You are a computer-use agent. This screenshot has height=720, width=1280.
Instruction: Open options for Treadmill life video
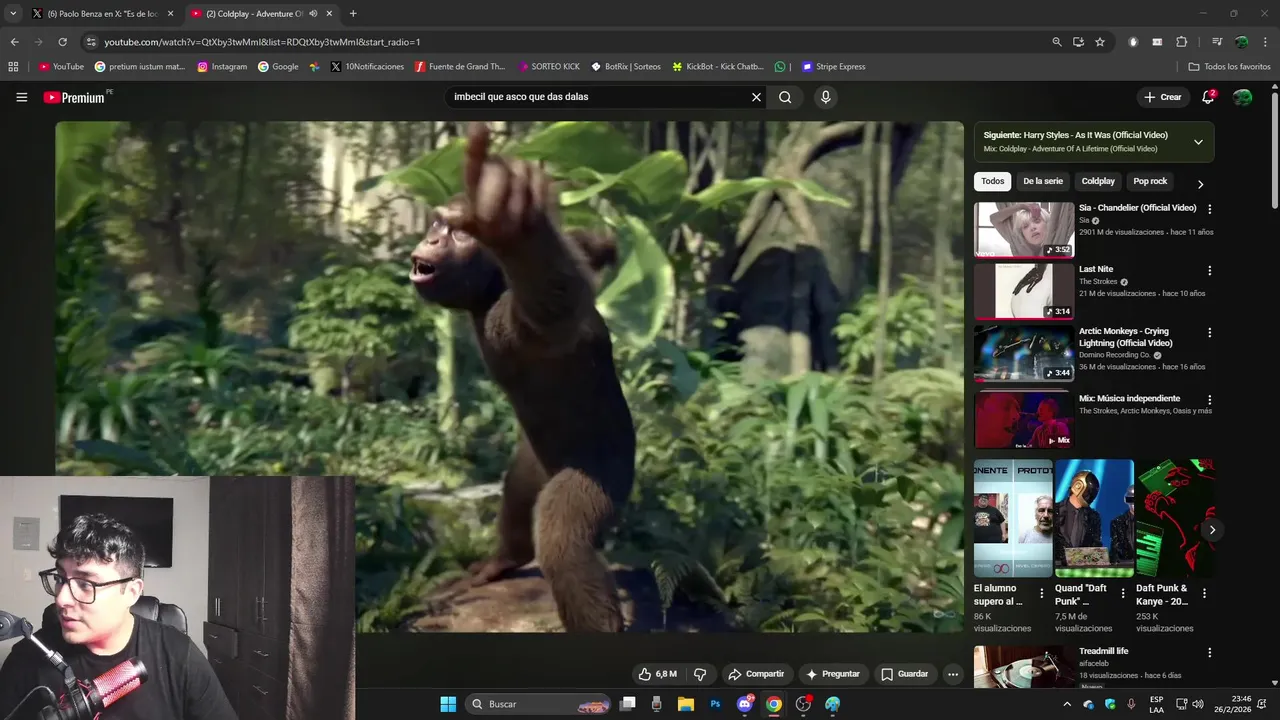1210,652
